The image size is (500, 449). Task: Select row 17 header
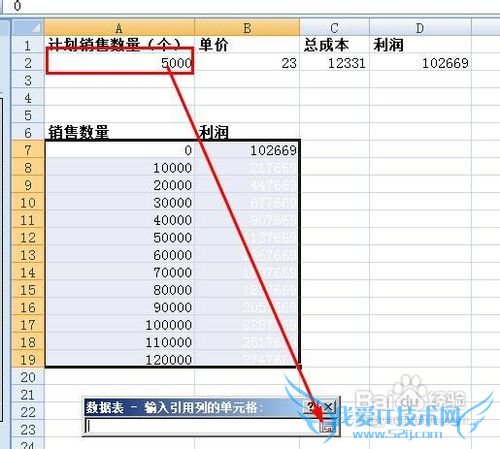click(x=28, y=325)
